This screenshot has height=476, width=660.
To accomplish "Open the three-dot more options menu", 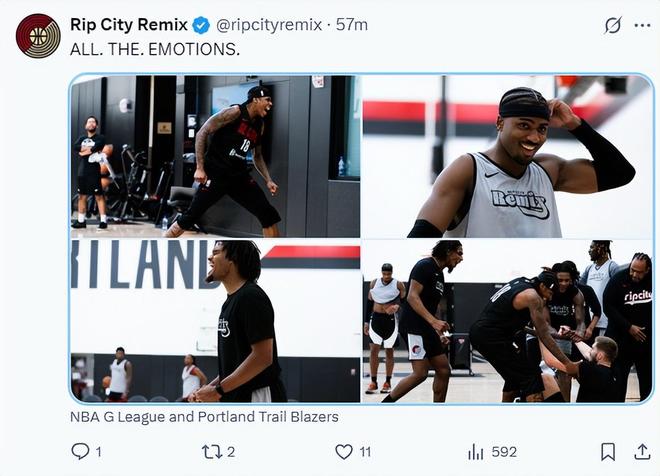I will [x=641, y=26].
